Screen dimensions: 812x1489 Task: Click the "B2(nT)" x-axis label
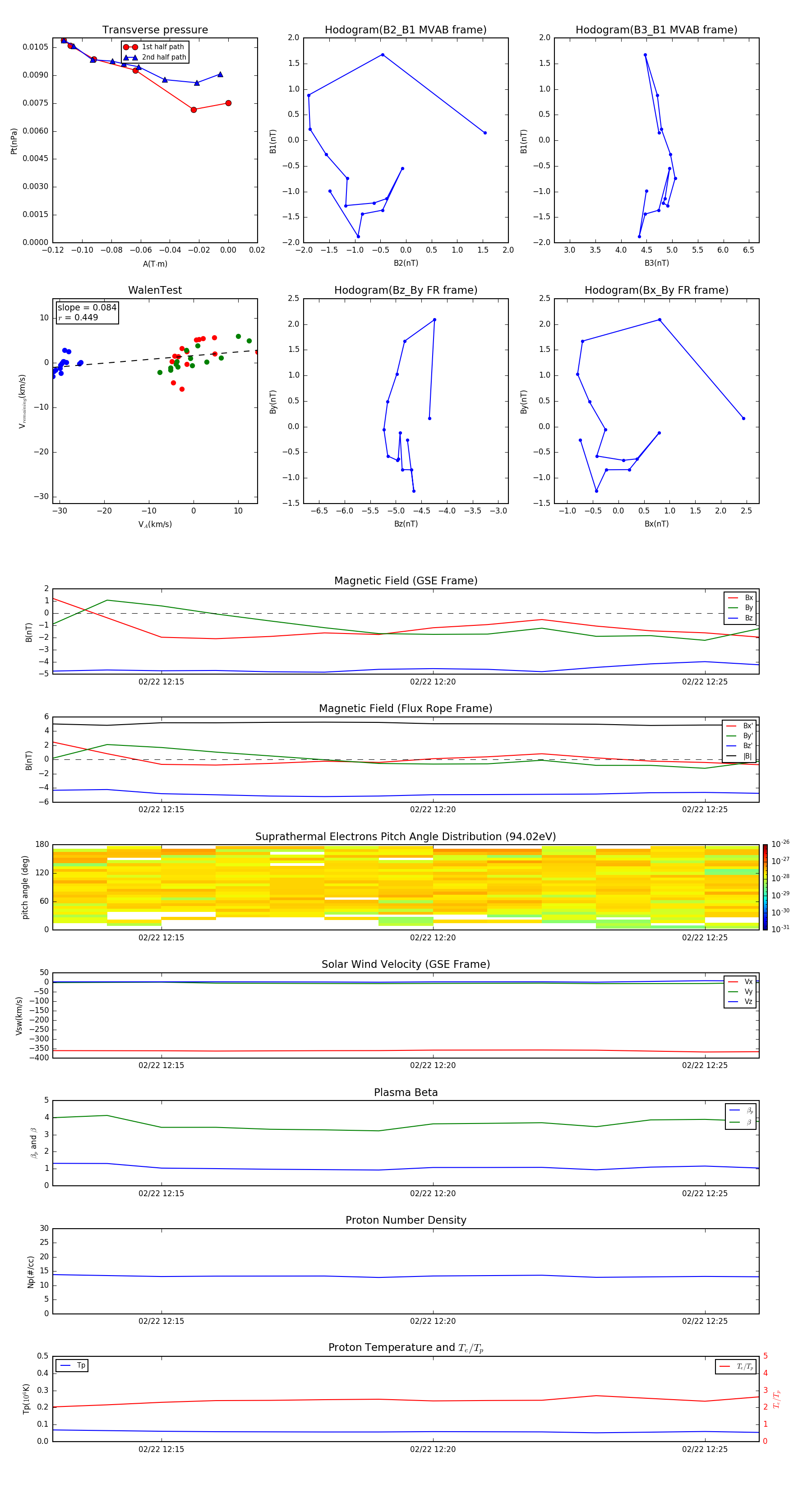[x=406, y=263]
